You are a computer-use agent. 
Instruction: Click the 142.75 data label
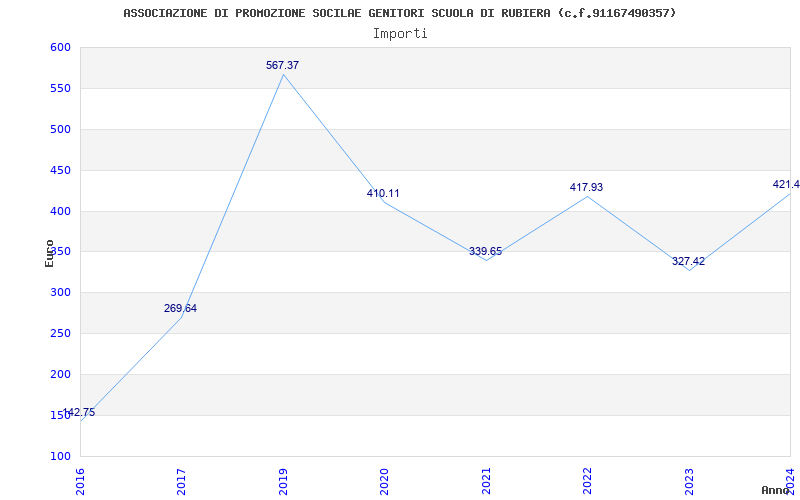tap(79, 413)
